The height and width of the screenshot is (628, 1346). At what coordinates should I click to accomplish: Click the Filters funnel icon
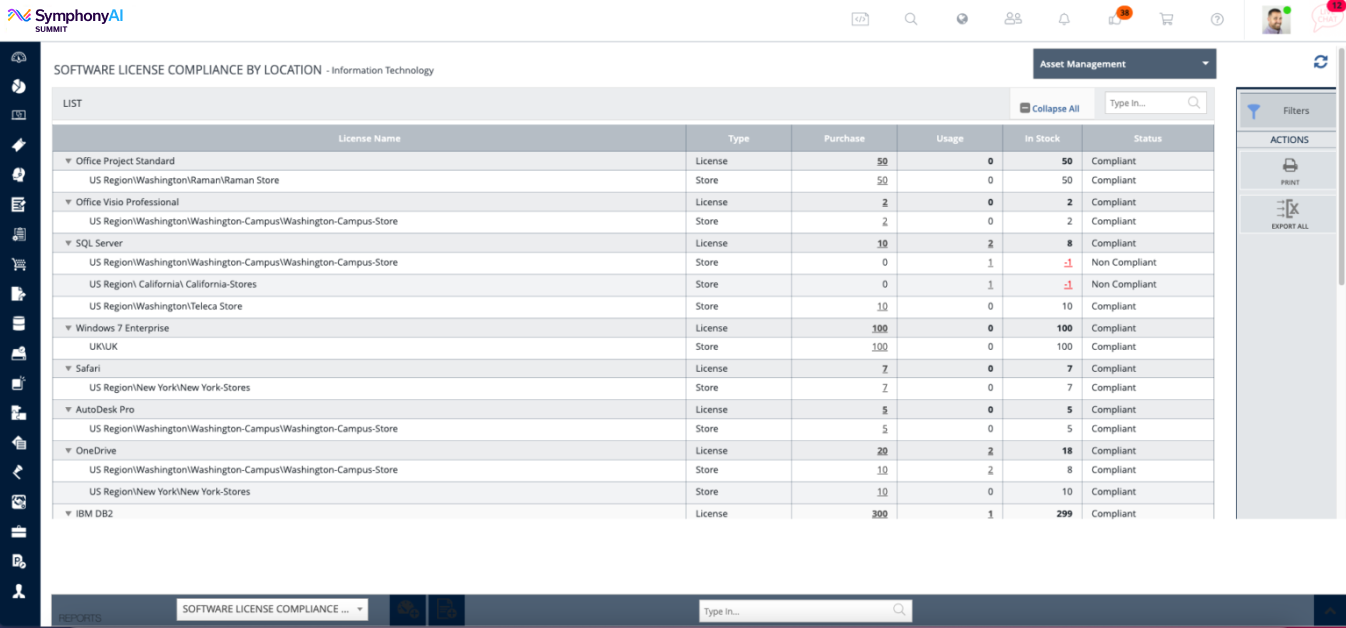click(x=1253, y=111)
